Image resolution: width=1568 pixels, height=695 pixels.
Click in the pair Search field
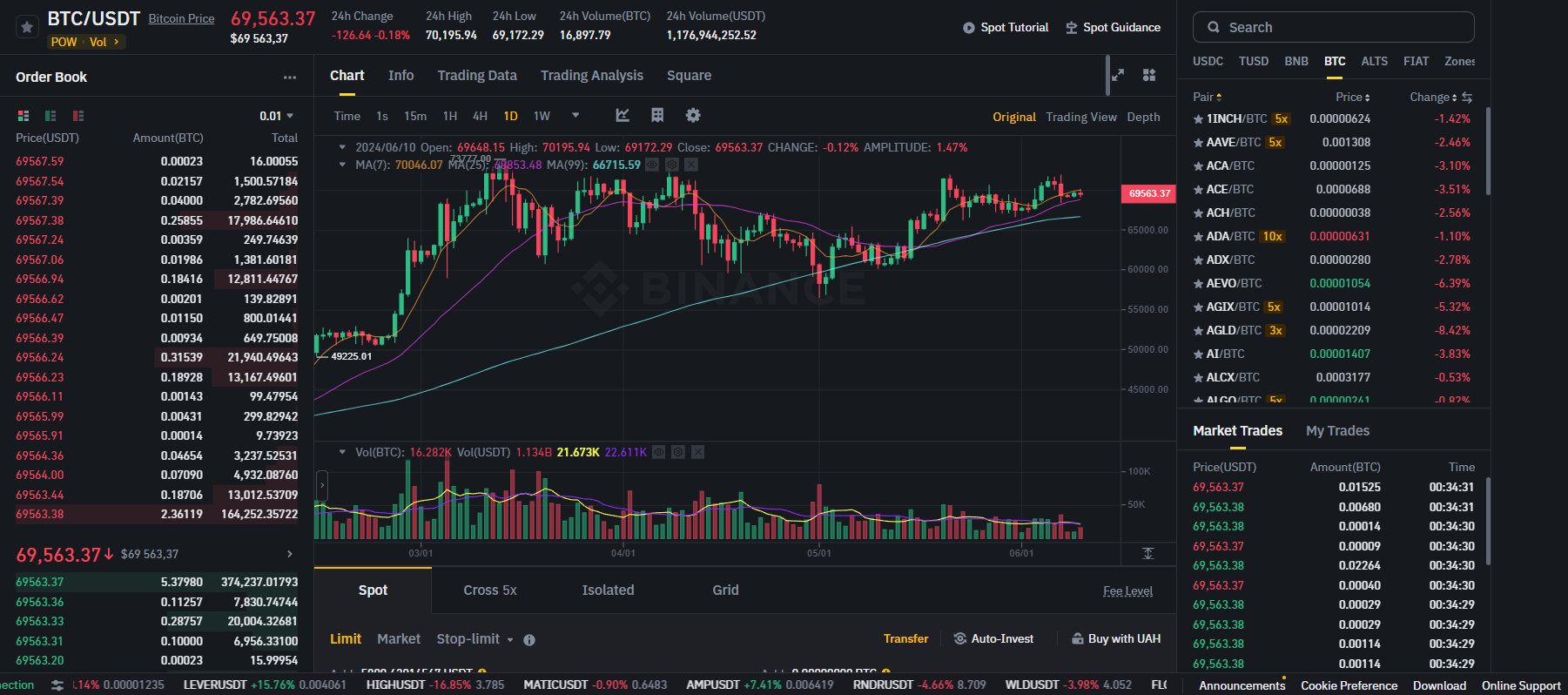[1333, 27]
